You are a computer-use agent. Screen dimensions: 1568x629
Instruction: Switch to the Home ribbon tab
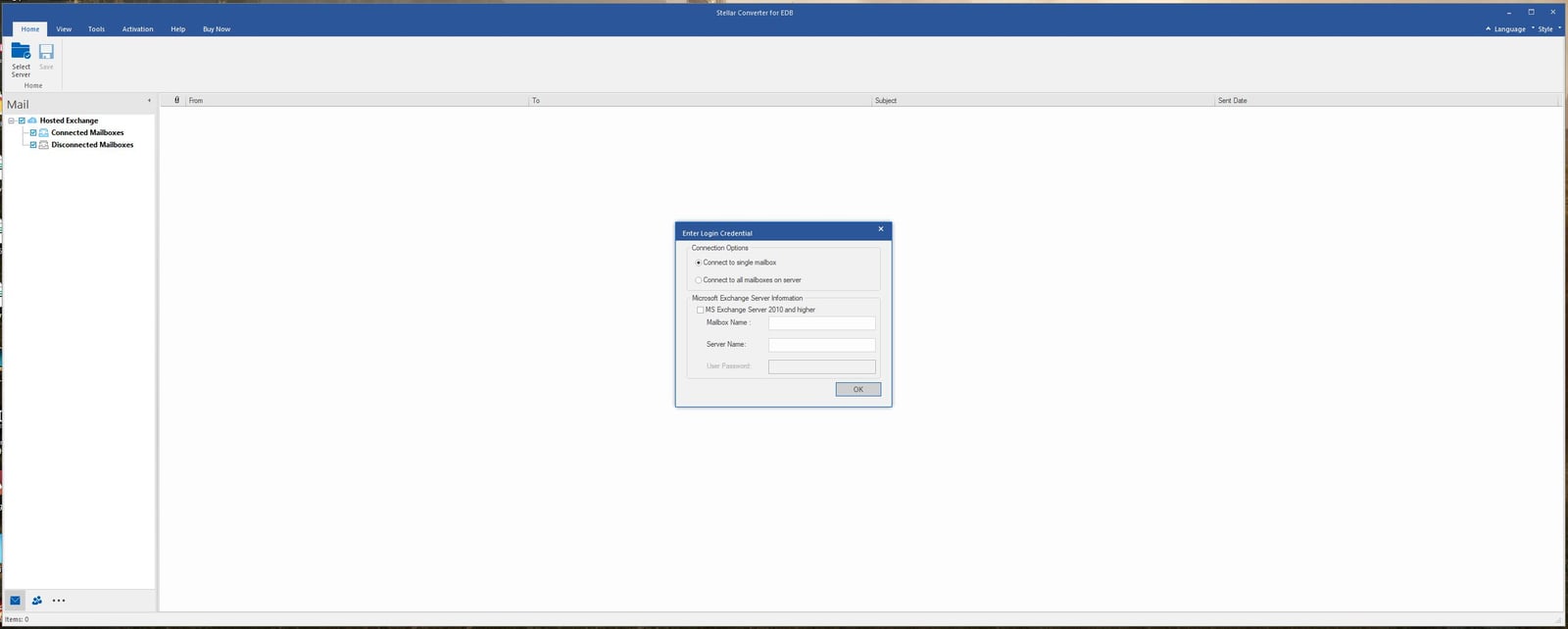30,29
